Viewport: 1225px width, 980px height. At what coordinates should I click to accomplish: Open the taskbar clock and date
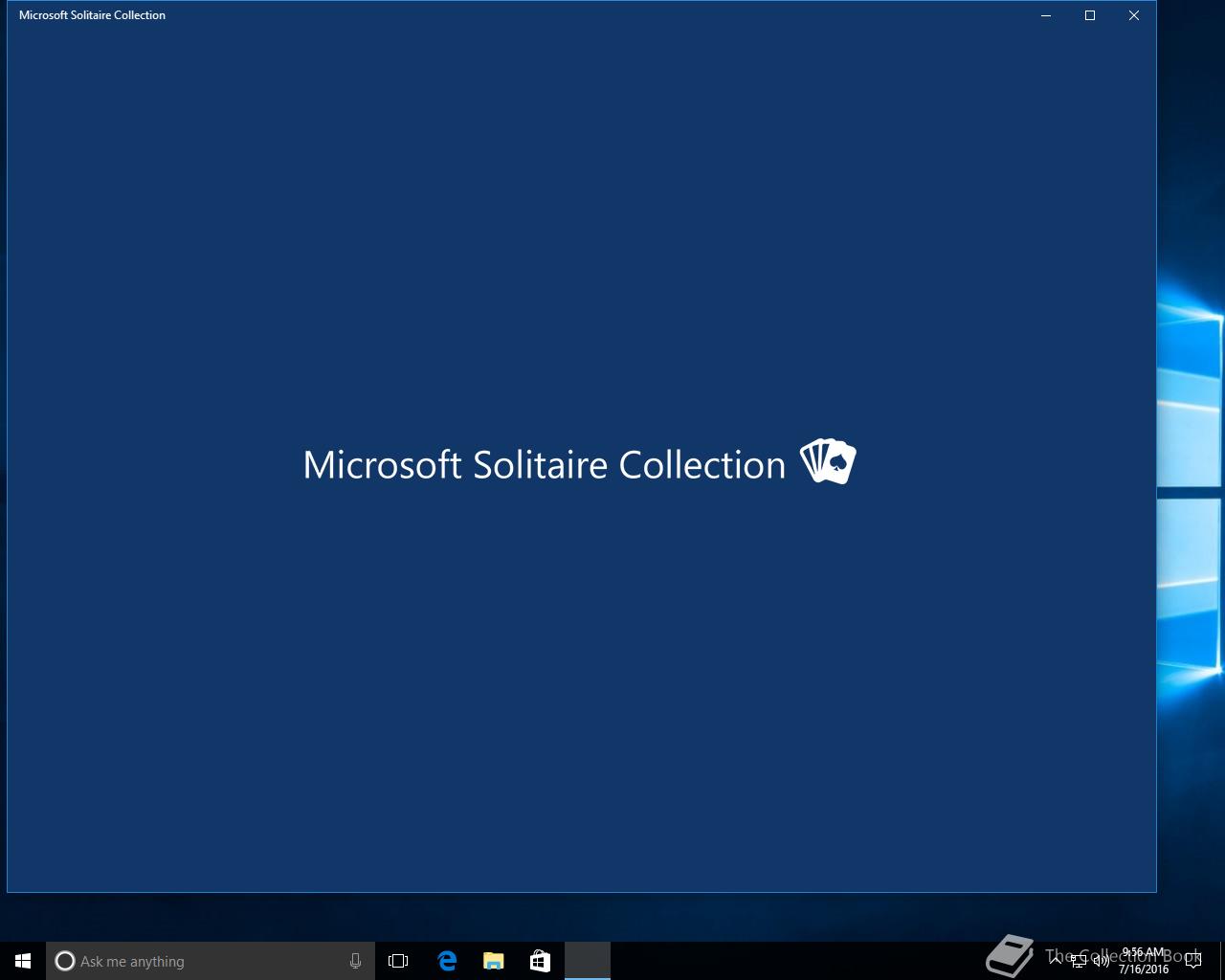coord(1144,961)
